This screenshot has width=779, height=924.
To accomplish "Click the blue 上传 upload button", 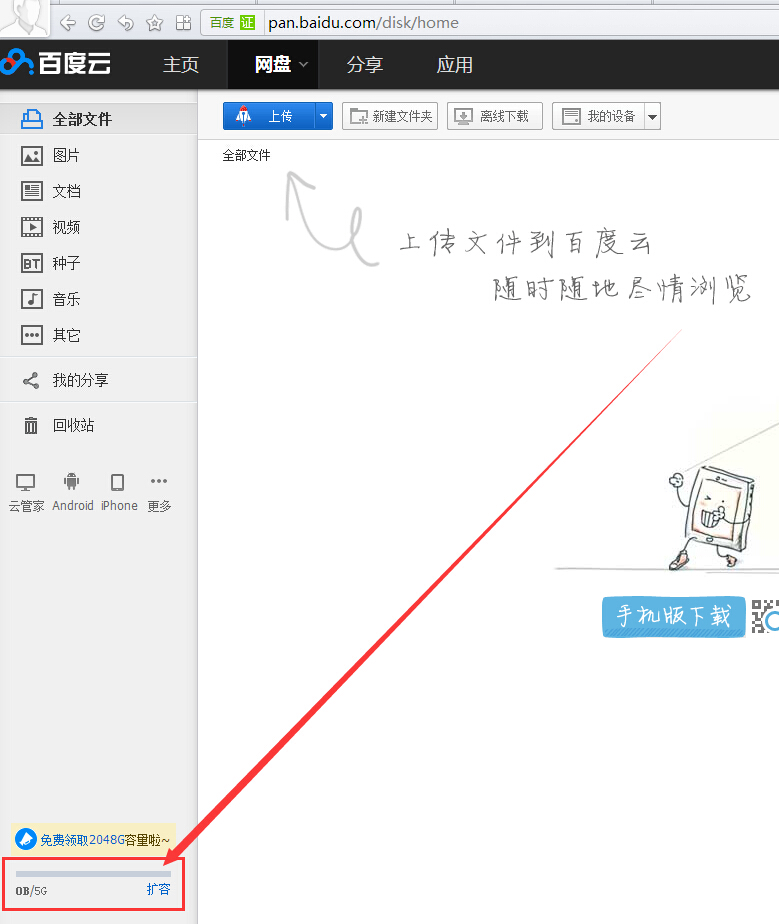I will 269,116.
